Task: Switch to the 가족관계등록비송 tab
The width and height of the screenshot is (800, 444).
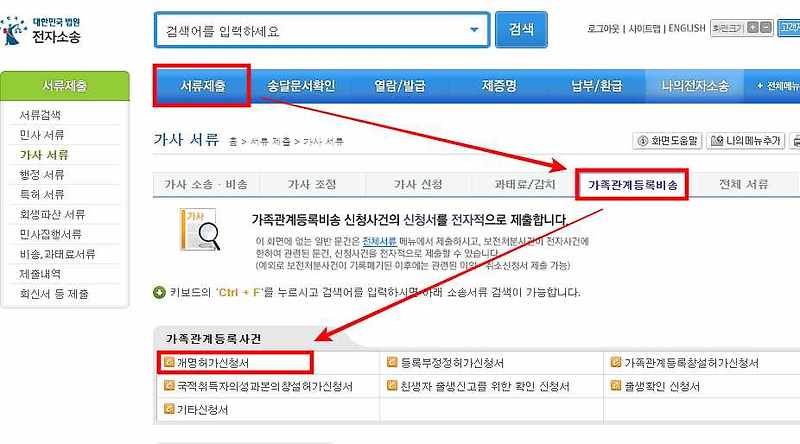Action: tap(632, 185)
